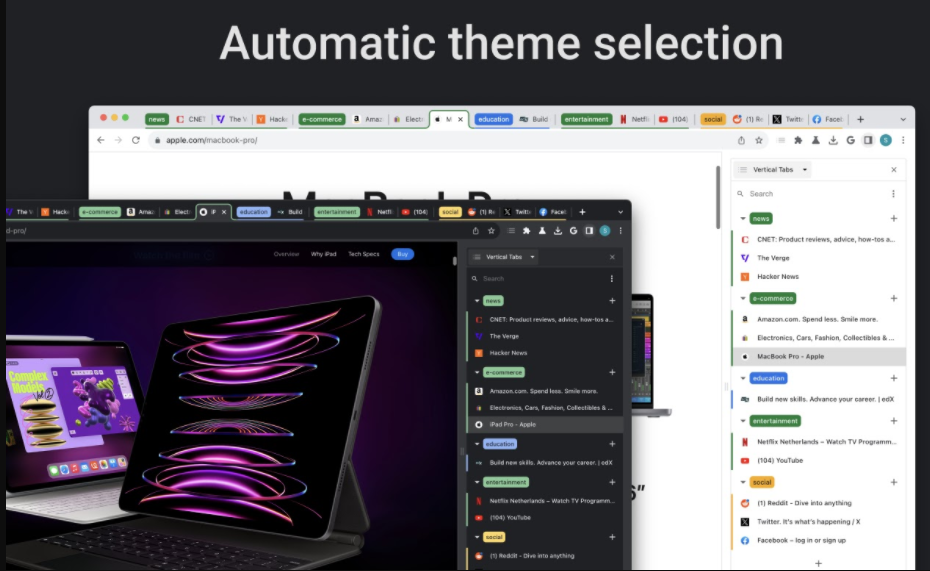Click the download icon in the light window toolbar
The image size is (930, 571).
coord(833,141)
